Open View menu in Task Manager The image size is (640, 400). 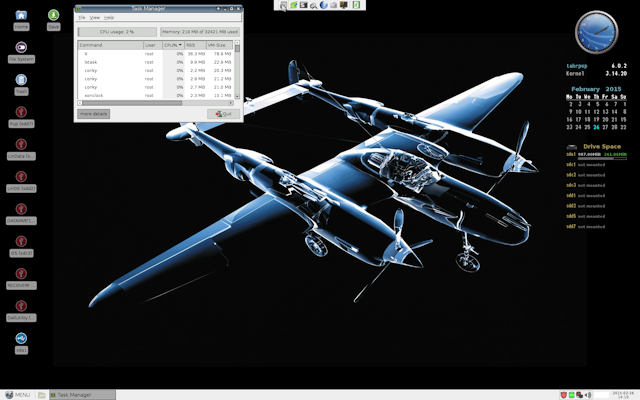tap(95, 18)
